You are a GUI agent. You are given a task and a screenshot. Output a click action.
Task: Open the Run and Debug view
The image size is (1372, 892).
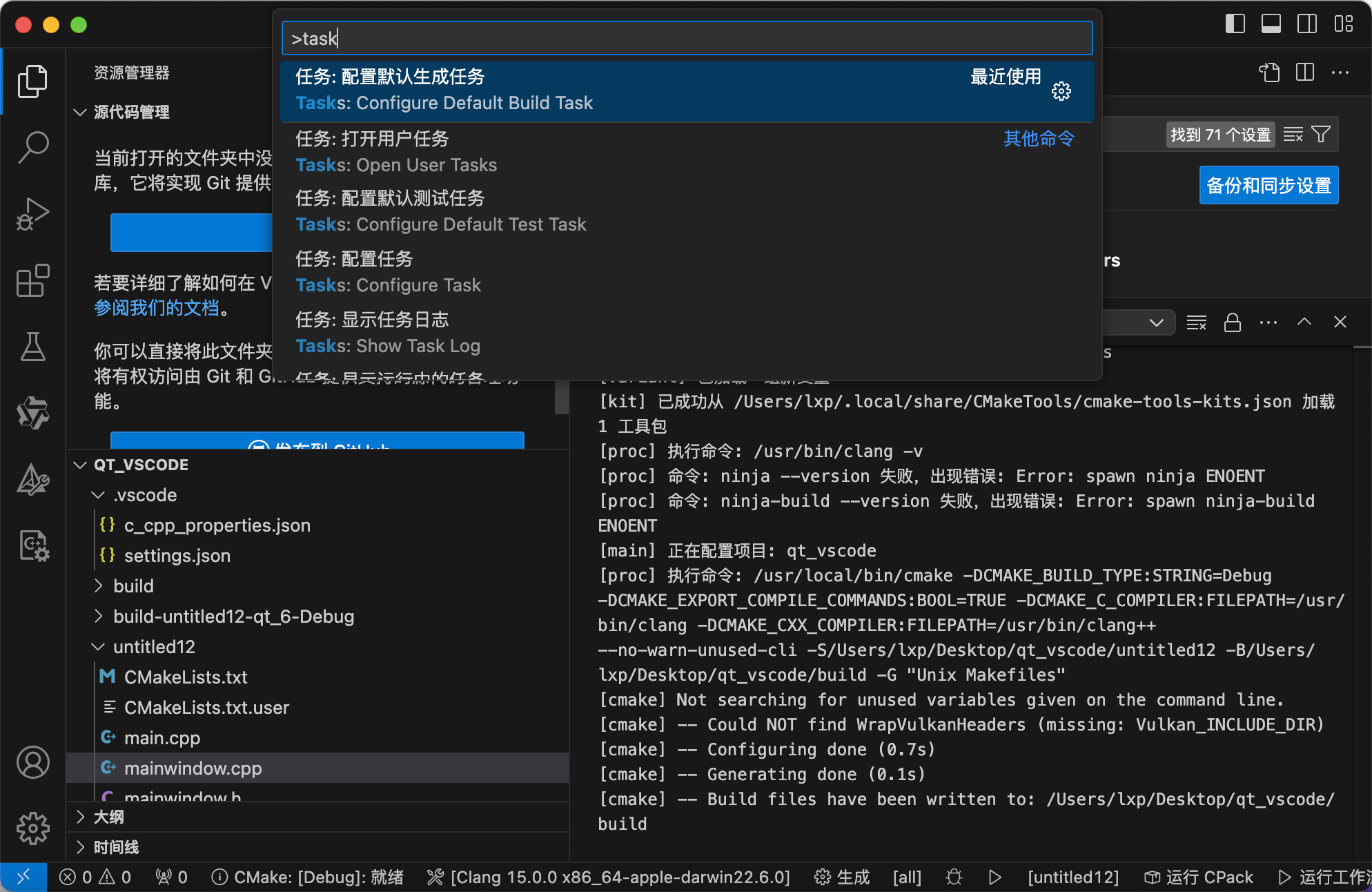point(32,214)
